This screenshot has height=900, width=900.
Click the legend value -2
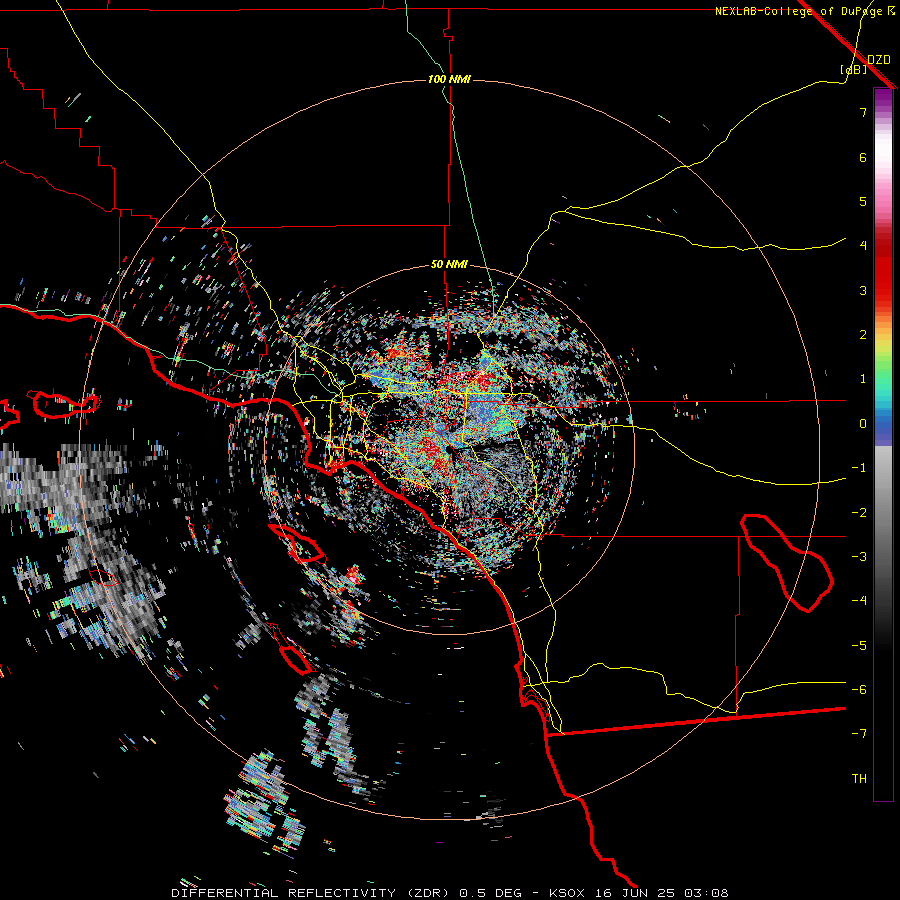tap(859, 513)
